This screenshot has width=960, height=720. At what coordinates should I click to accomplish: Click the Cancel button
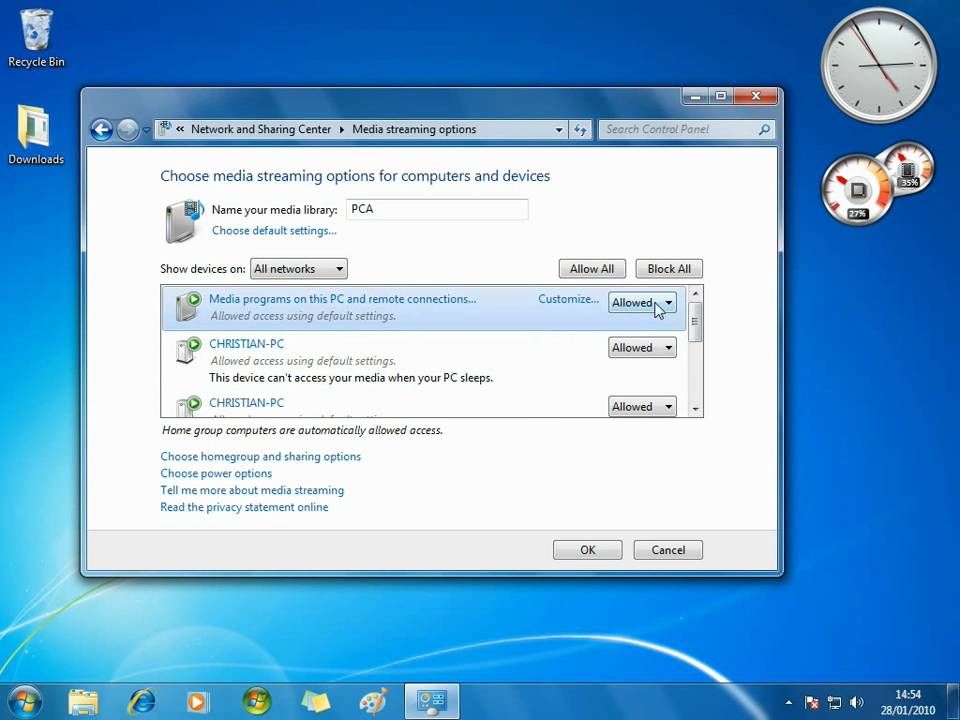pyautogui.click(x=668, y=550)
